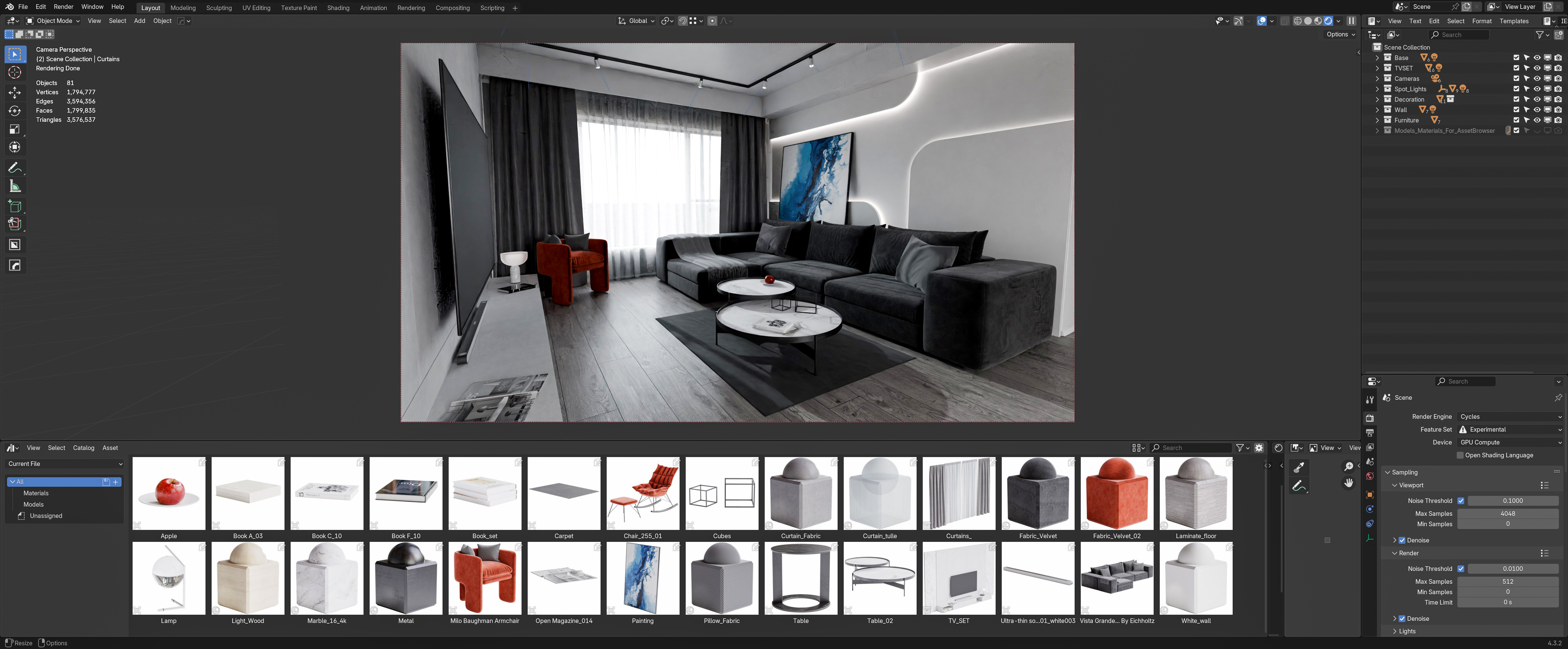Viewport: 1568px width, 649px height.
Task: Disable the Viewport Denoise checkbox
Action: click(1402, 540)
